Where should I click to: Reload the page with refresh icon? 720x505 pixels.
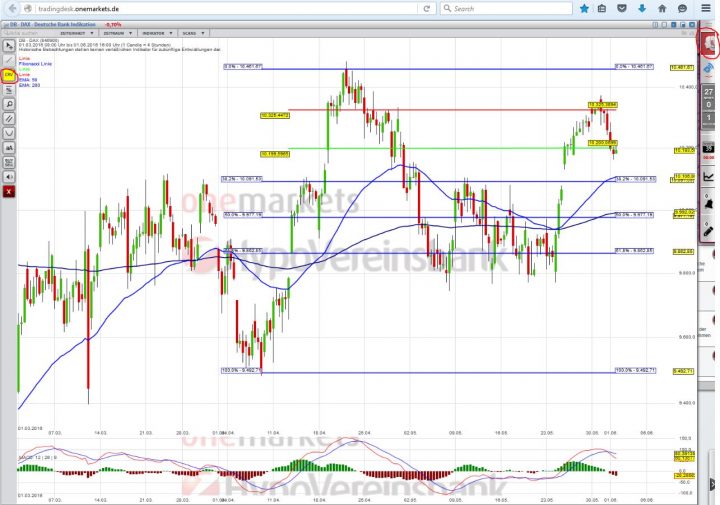[427, 8]
